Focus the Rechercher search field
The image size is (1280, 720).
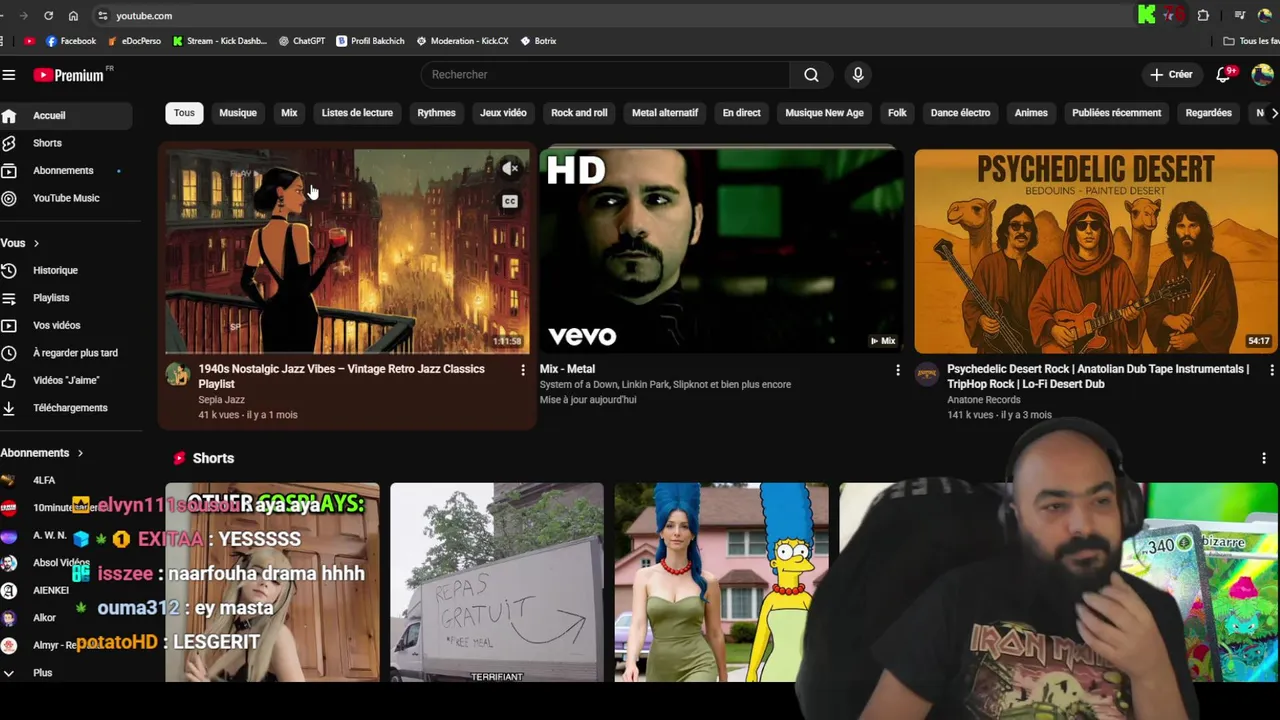coord(605,75)
